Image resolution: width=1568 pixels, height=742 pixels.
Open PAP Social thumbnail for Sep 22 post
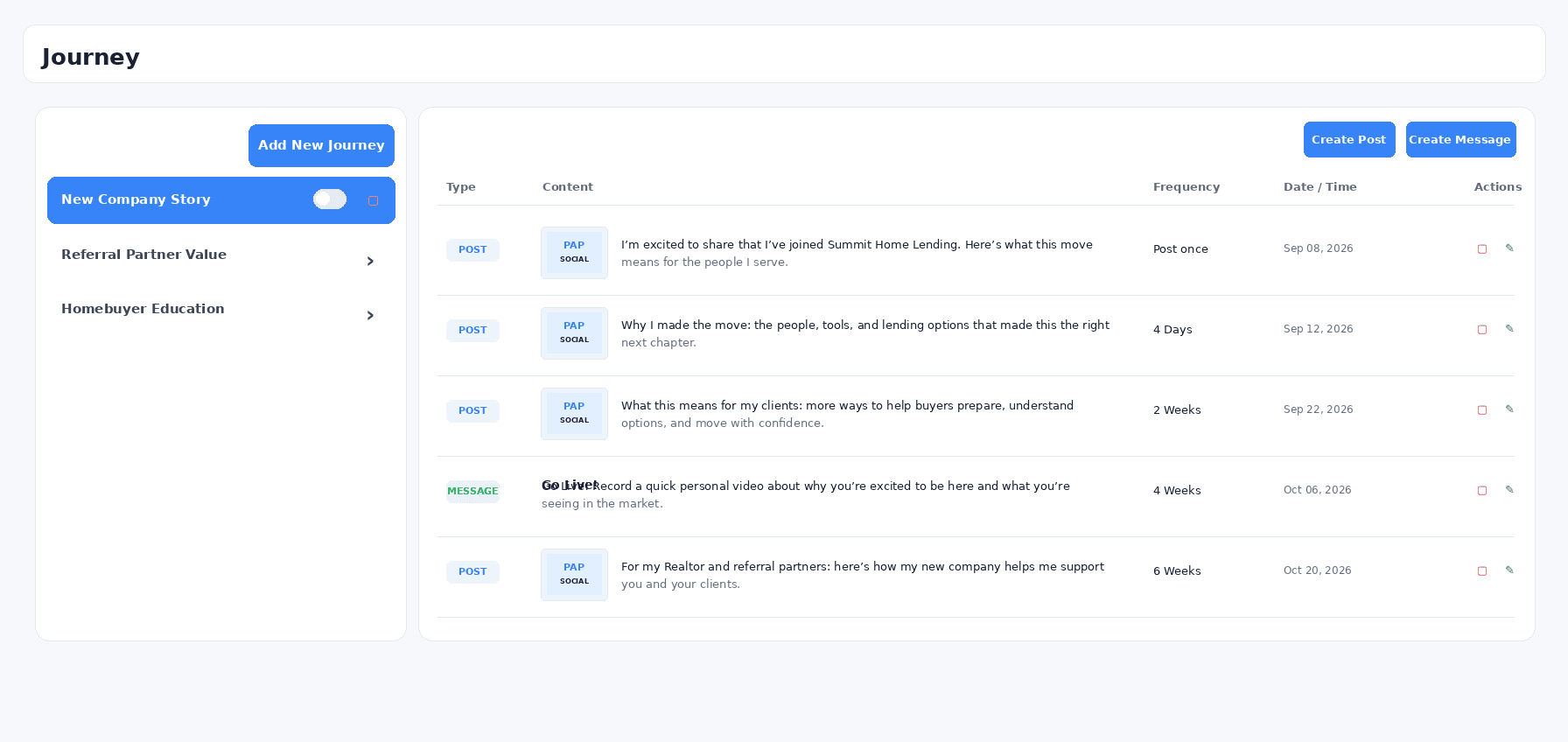pos(574,414)
